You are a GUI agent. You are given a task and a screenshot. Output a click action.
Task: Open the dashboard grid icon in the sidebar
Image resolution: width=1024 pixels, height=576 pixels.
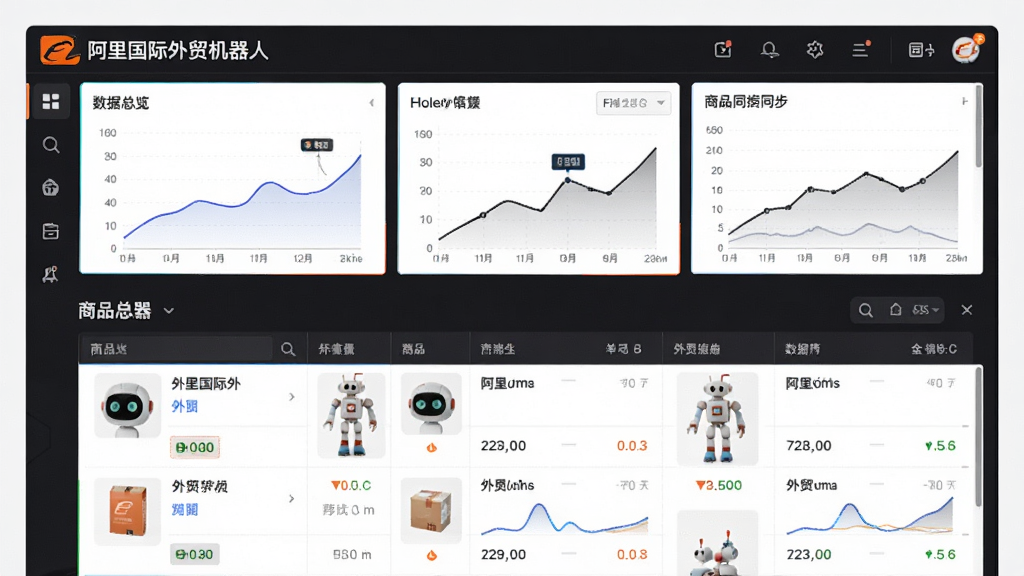(50, 101)
